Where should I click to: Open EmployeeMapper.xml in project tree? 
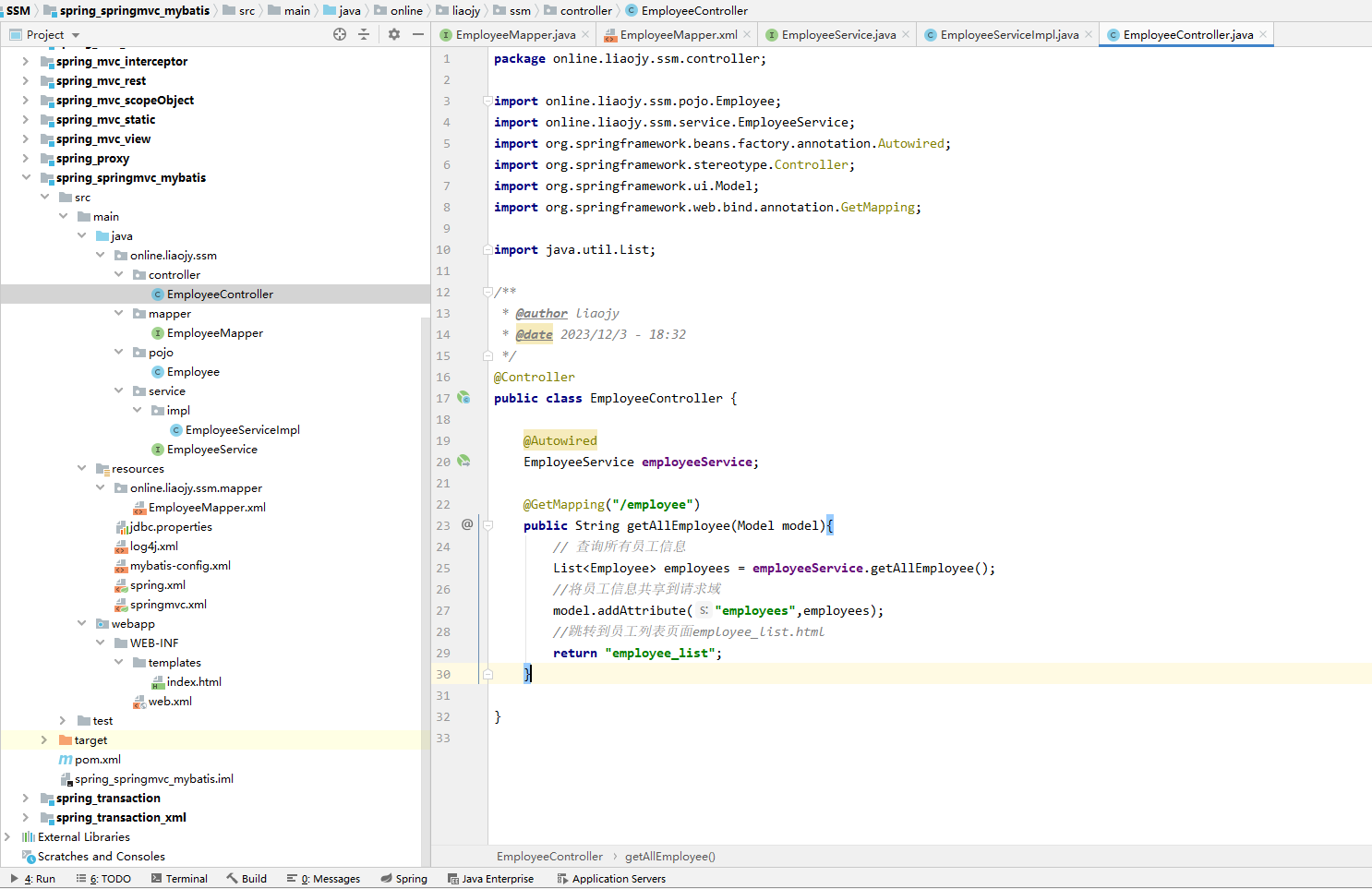coord(207,507)
